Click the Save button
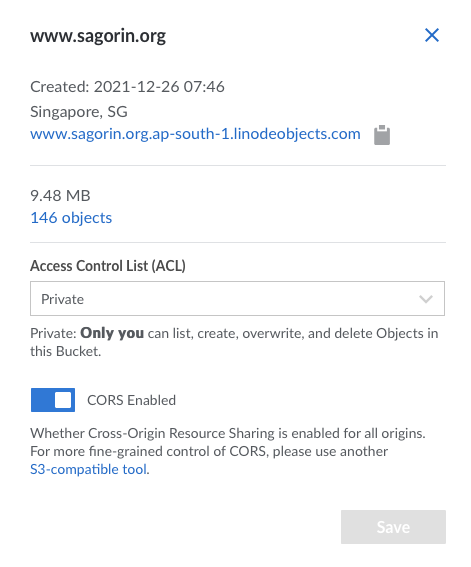The height and width of the screenshot is (567, 471). coord(393,527)
